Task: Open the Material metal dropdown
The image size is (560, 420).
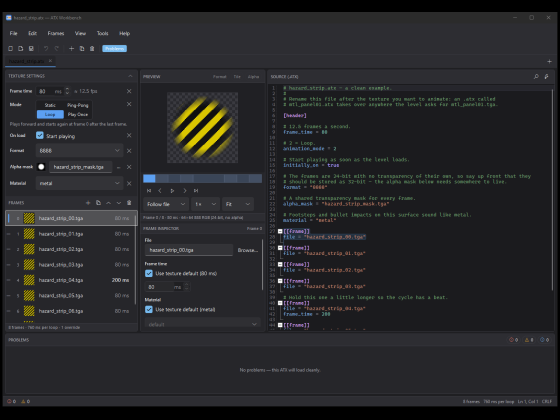Action: coord(80,183)
